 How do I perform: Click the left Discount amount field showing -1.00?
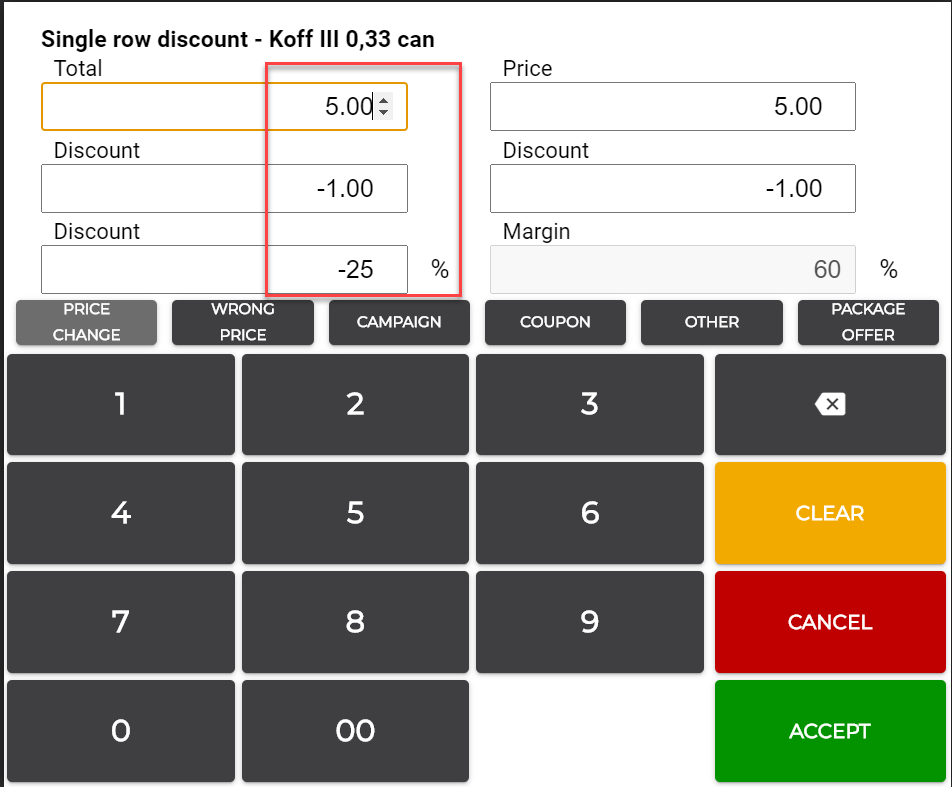click(224, 189)
